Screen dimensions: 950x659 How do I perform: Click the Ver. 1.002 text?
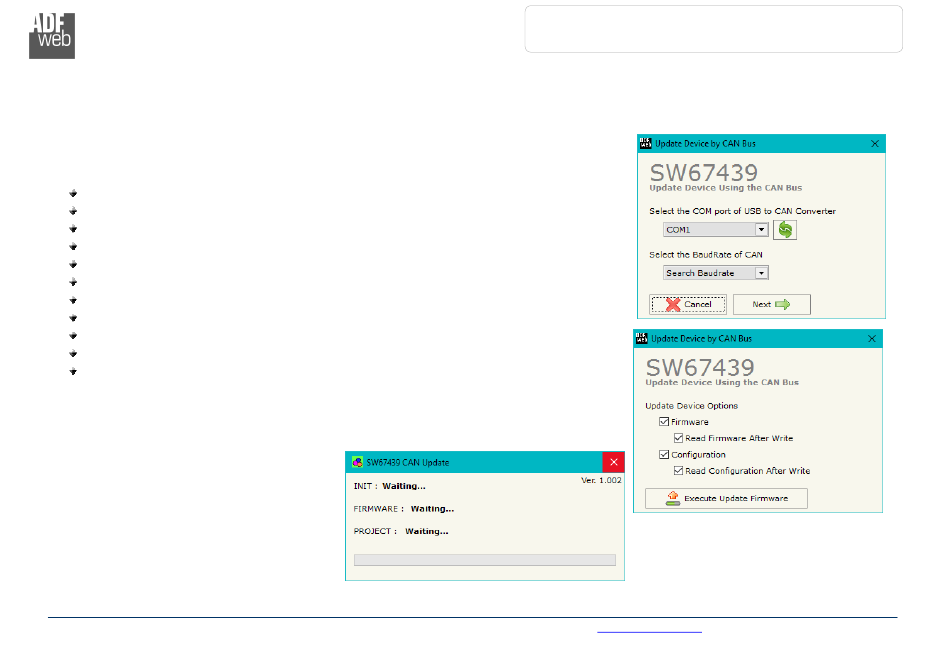coord(601,480)
